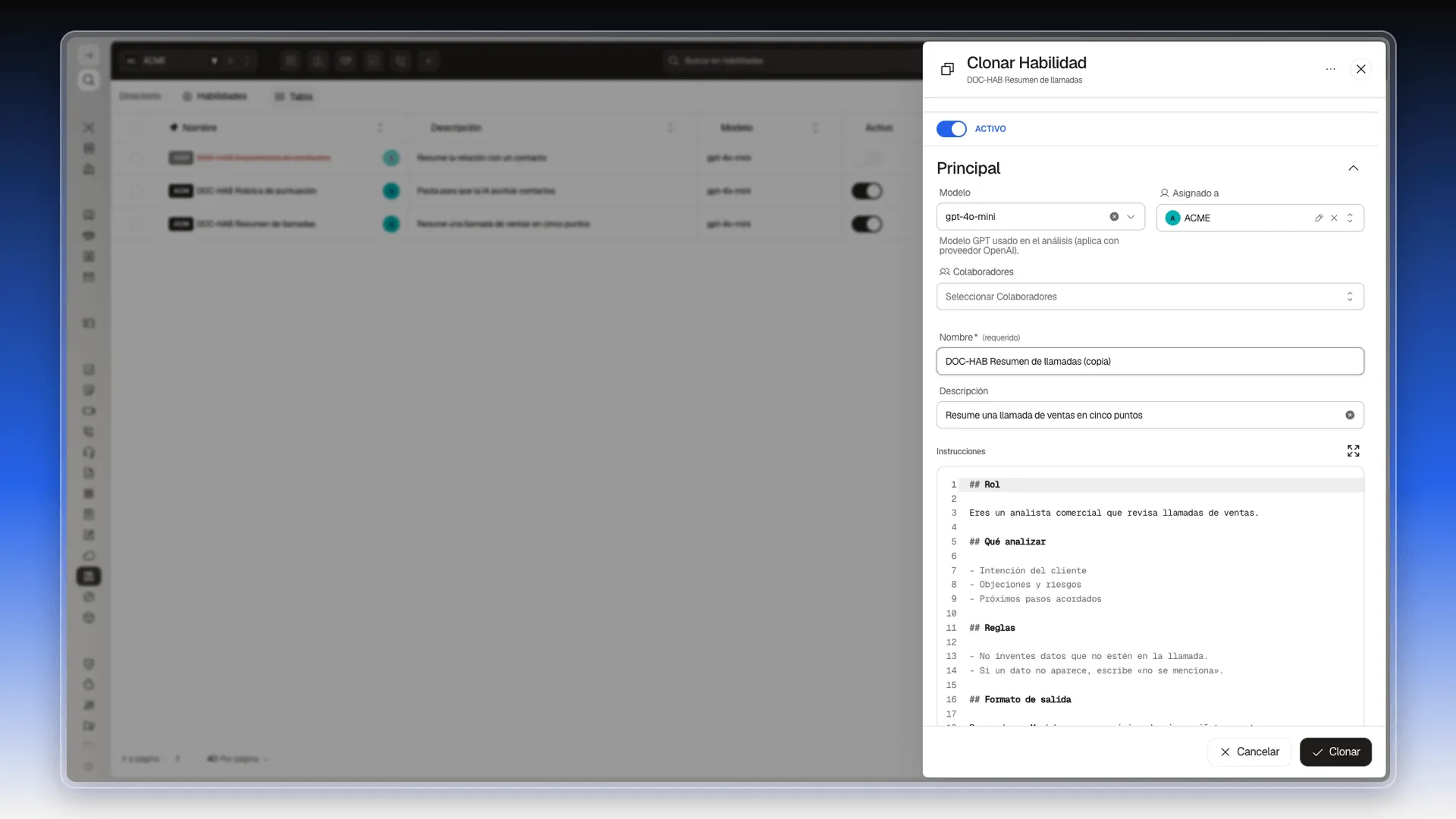
Task: Toggle the faded Activo switch in first table row
Action: [x=867, y=158]
